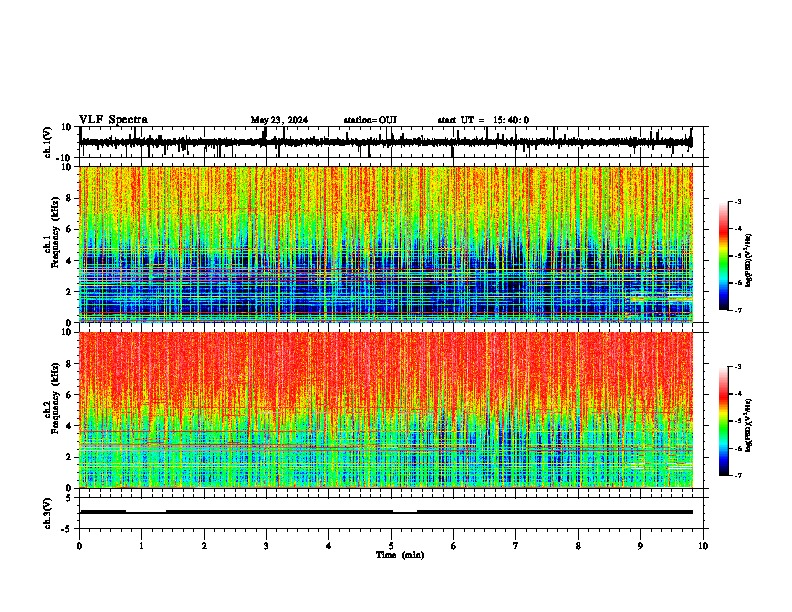Select the ch.1 "Frequency (kHz)" axis label
792x612 pixels.
(55, 232)
